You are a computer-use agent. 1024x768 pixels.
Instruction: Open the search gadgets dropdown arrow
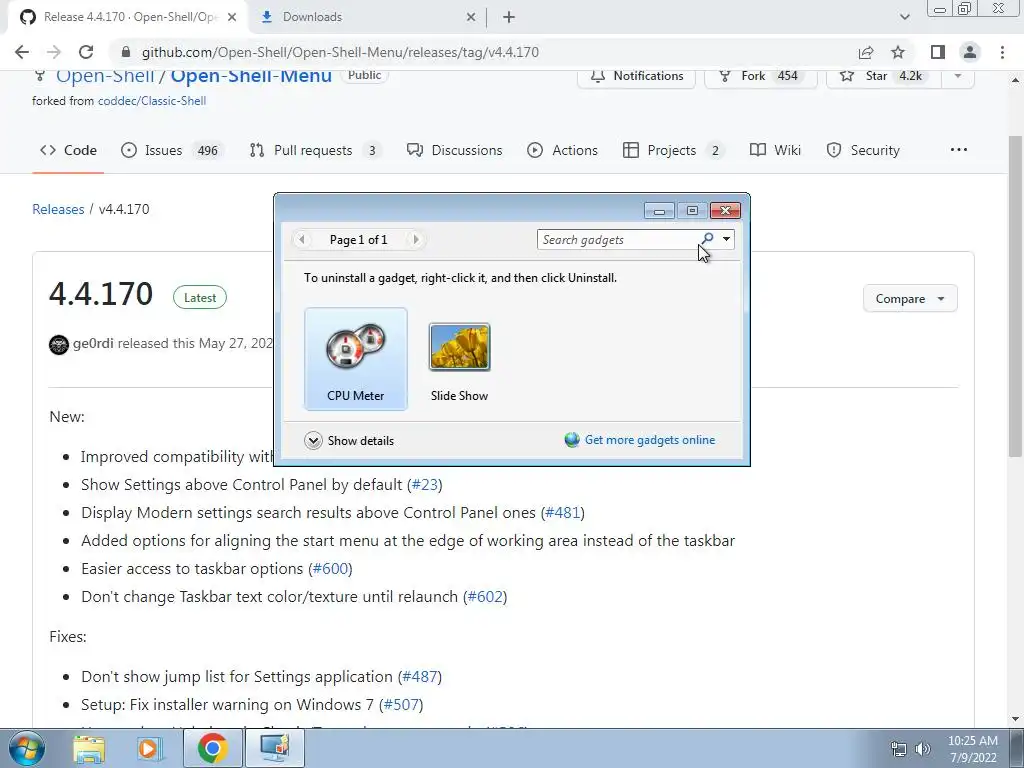(x=726, y=239)
